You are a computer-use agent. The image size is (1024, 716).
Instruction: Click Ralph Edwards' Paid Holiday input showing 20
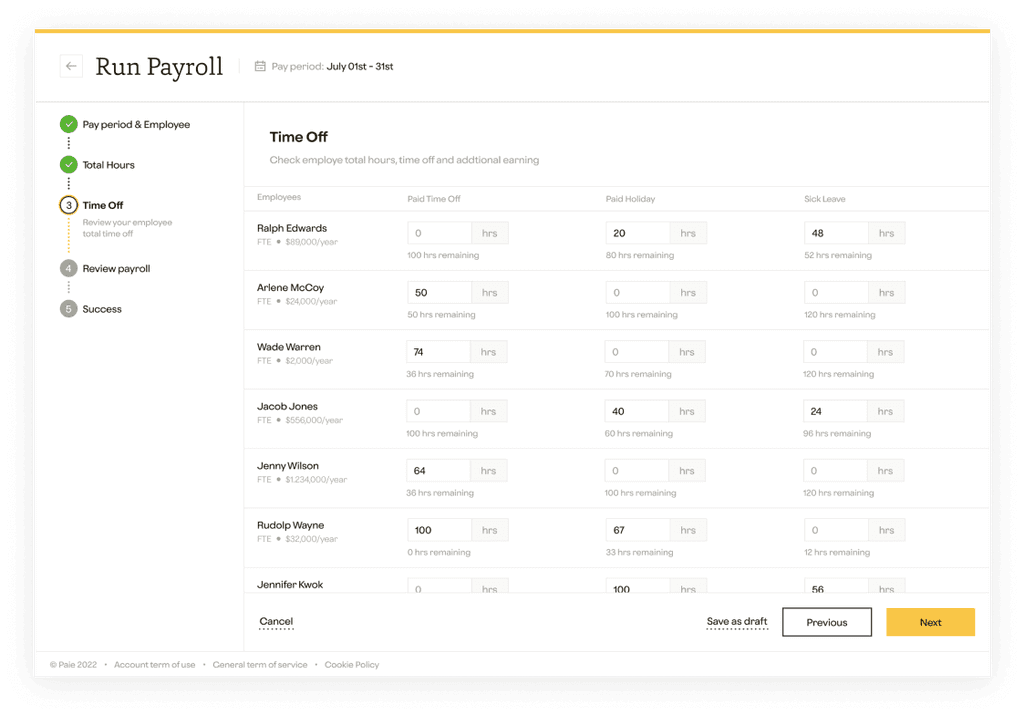coord(635,232)
